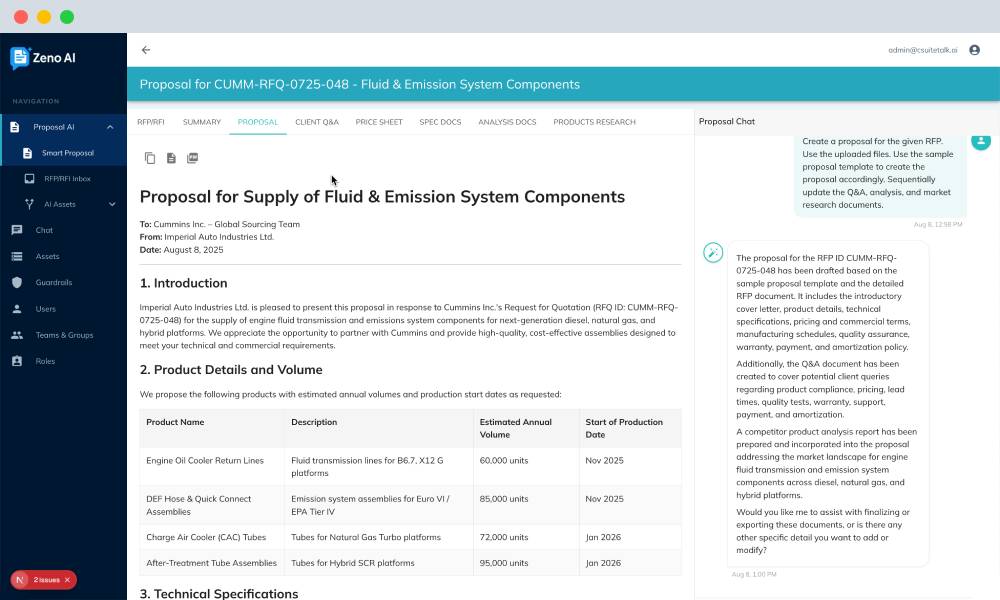
Task: Click the Aug 8, 1:00 PM timestamp
Action: coord(754,574)
